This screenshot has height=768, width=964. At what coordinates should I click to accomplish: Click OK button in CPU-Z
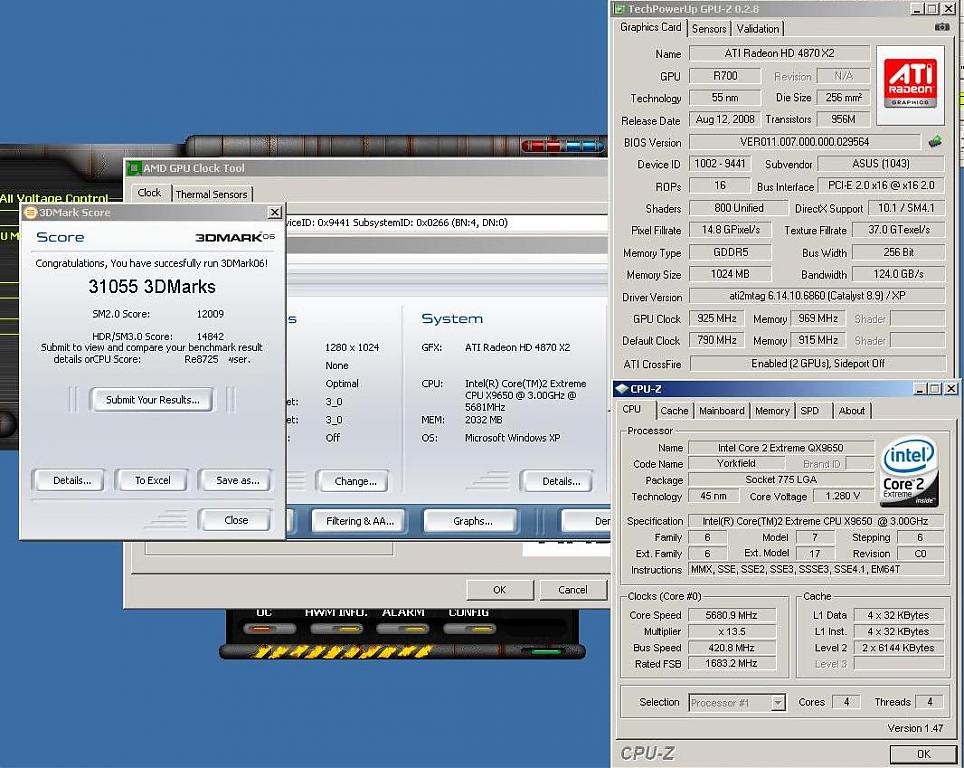click(x=923, y=754)
